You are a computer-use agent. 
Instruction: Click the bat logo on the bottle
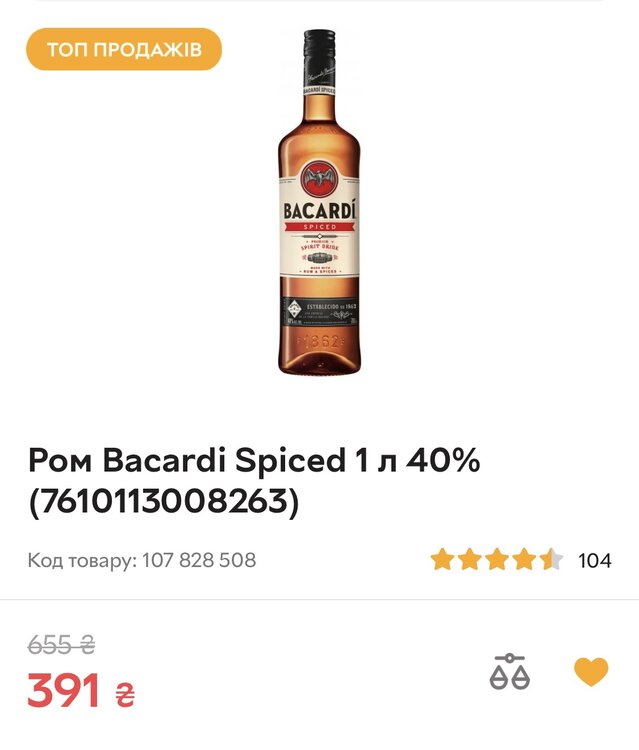[x=319, y=180]
